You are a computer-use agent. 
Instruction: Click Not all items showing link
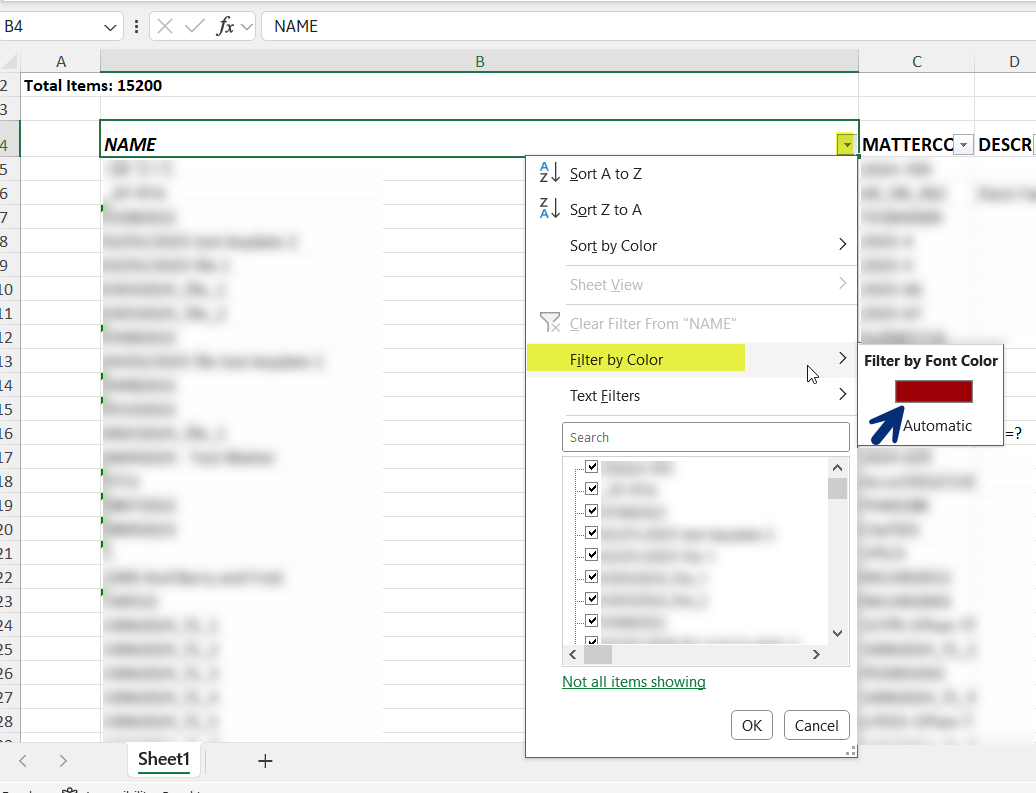(x=634, y=681)
